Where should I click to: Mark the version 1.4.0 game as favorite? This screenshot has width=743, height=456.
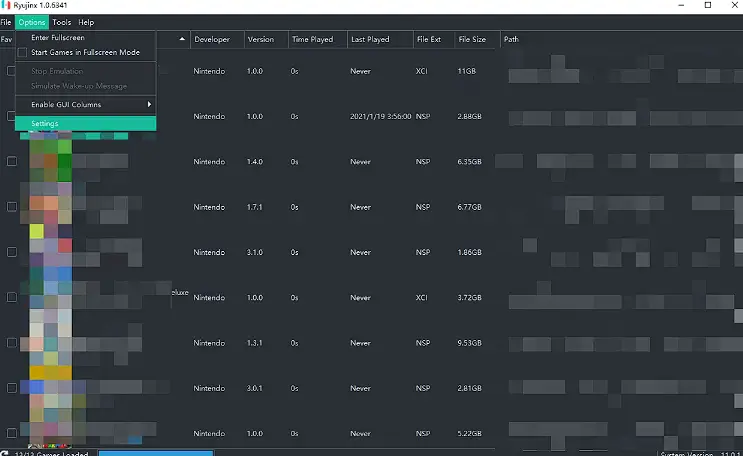tap(12, 162)
